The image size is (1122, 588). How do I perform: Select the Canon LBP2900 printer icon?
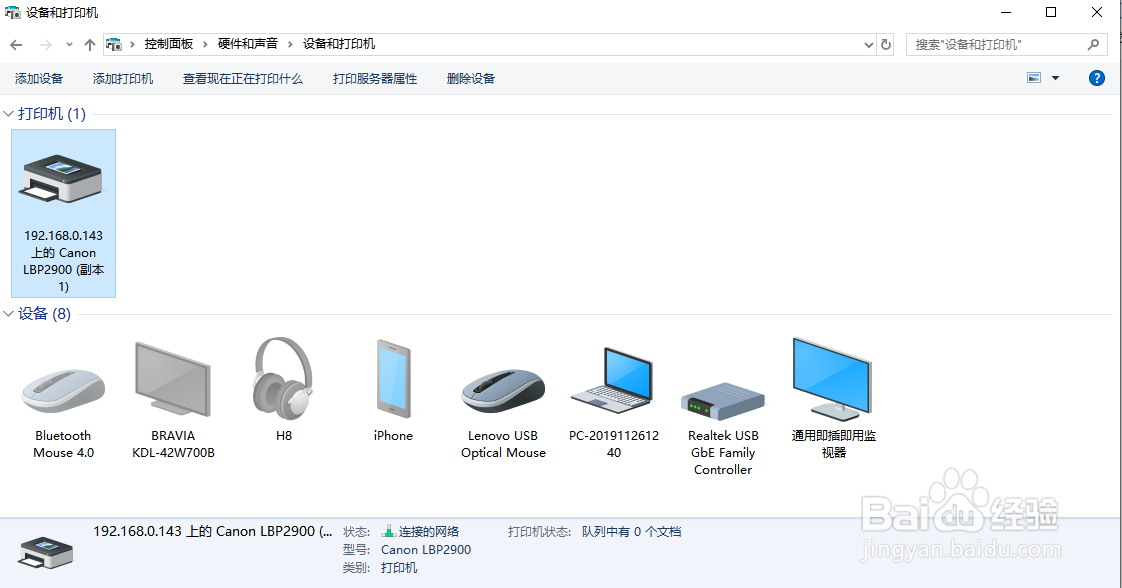tap(63, 213)
